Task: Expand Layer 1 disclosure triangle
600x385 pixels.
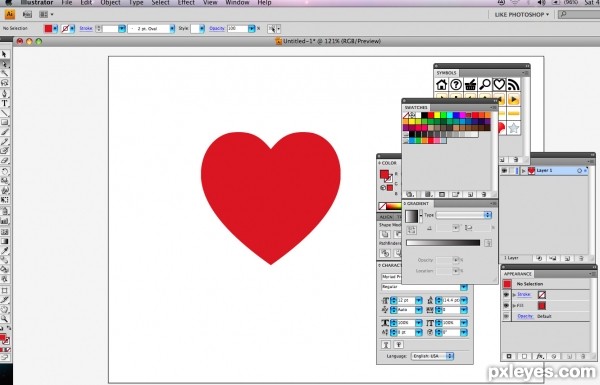Action: tap(523, 171)
